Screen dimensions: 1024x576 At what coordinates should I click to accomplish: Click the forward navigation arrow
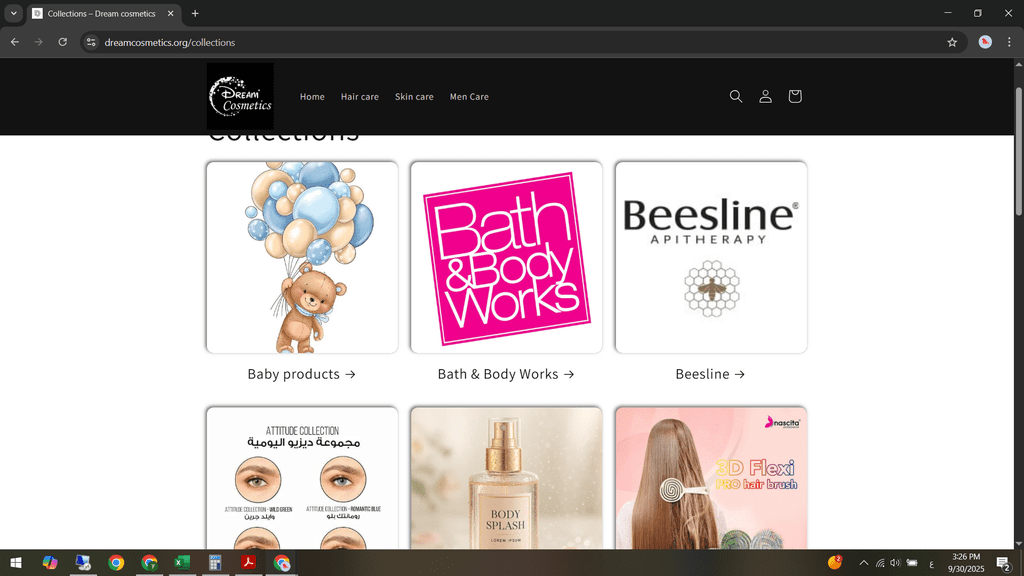(39, 42)
